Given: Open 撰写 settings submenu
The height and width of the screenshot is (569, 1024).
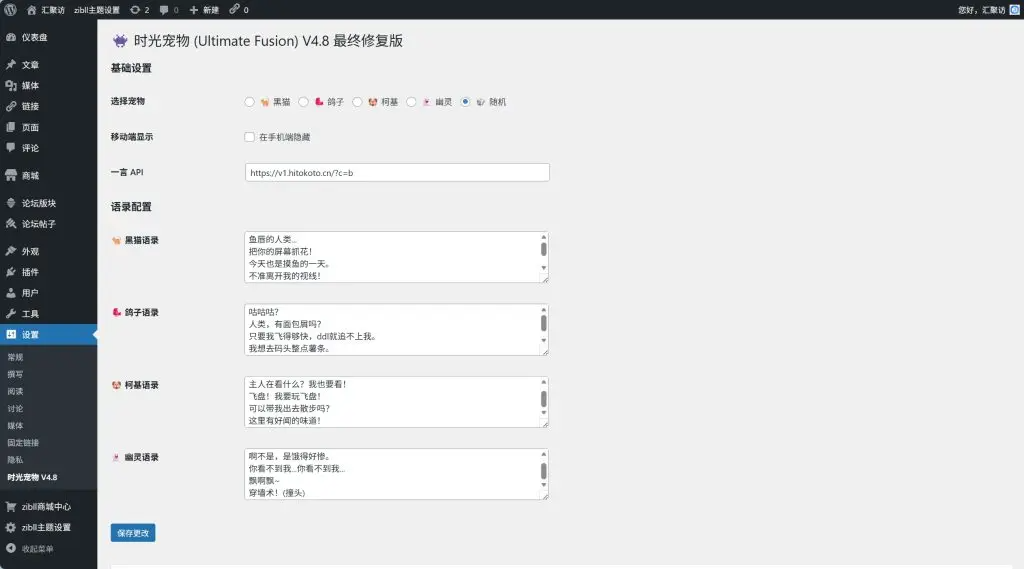Looking at the screenshot, I should click(x=15, y=374).
